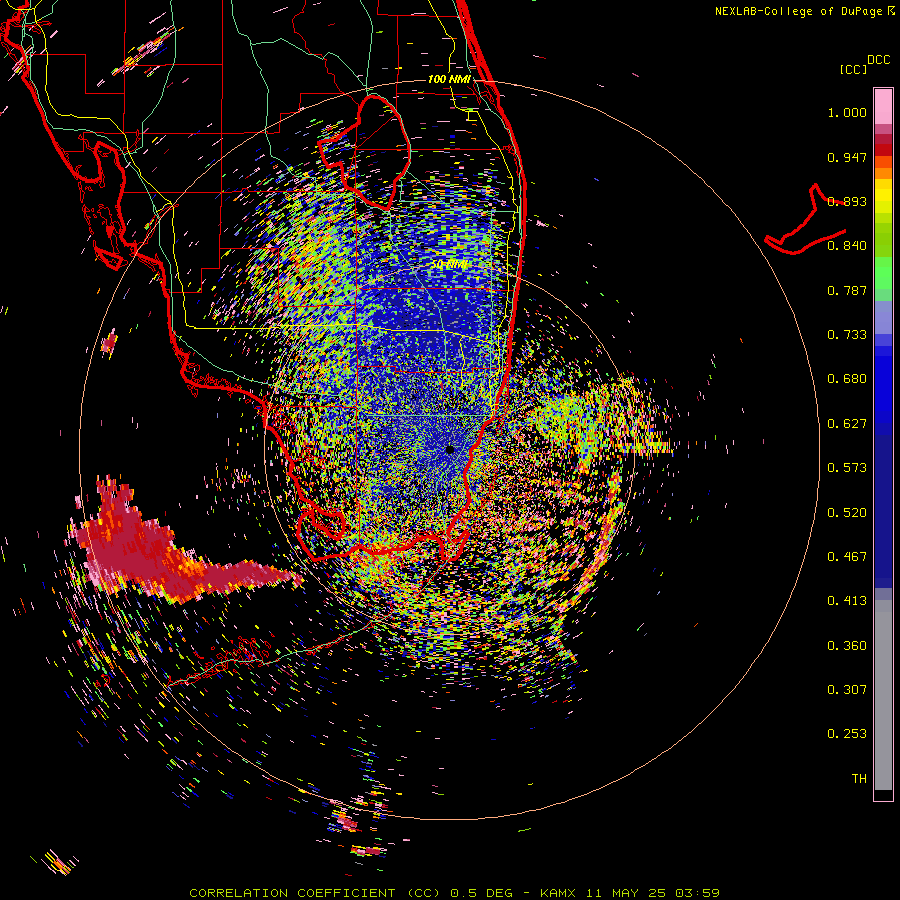Pick the gray colorbar swatch near 0.307
The image size is (900, 900).
tap(883, 695)
